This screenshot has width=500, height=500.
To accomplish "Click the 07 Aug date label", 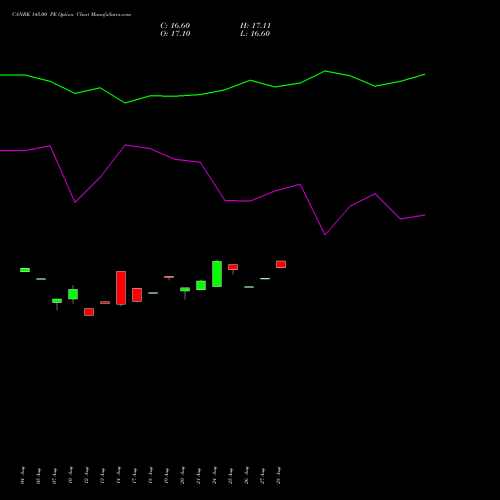I will click(x=54, y=475).
